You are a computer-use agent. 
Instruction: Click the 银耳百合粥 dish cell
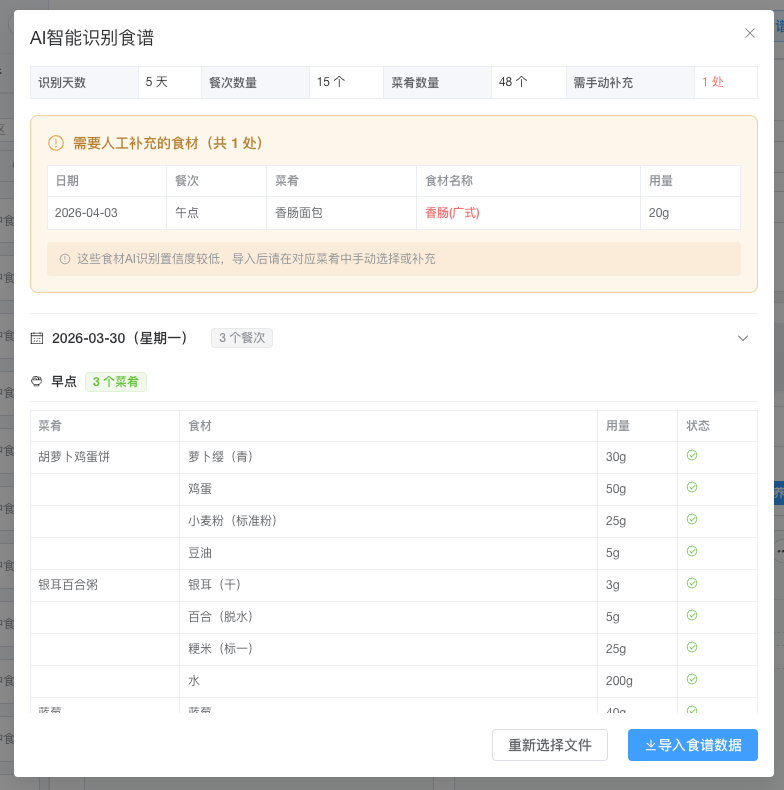coord(105,585)
